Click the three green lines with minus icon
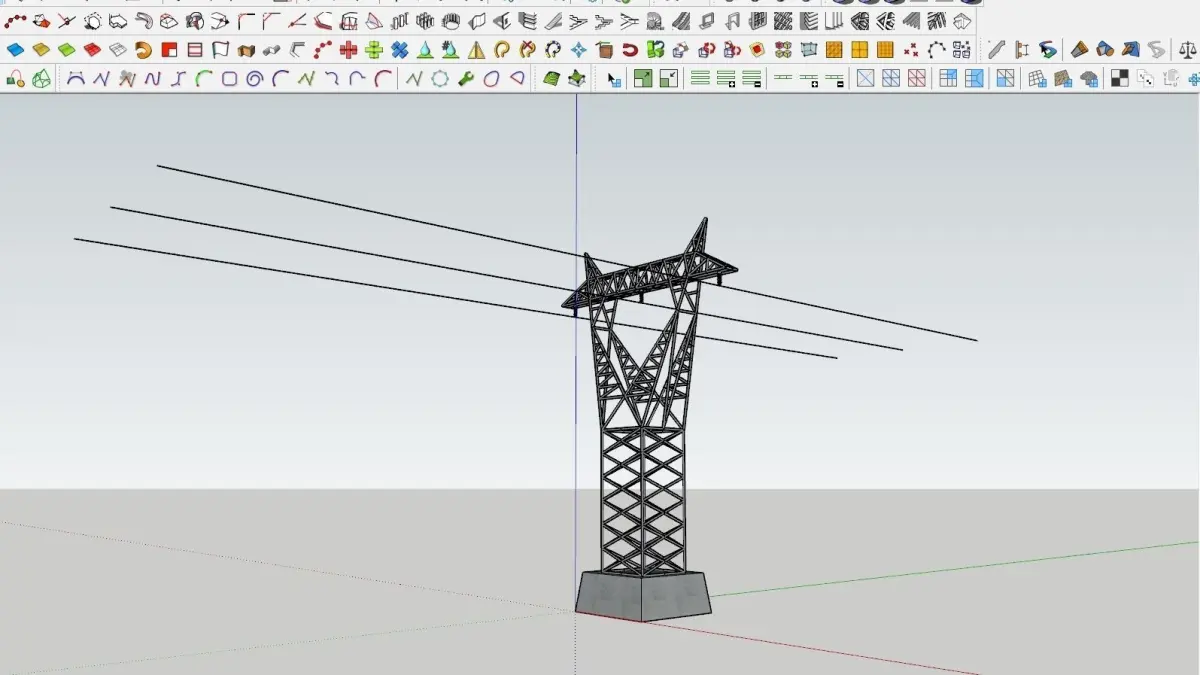The width and height of the screenshot is (1200, 675). (x=751, y=78)
